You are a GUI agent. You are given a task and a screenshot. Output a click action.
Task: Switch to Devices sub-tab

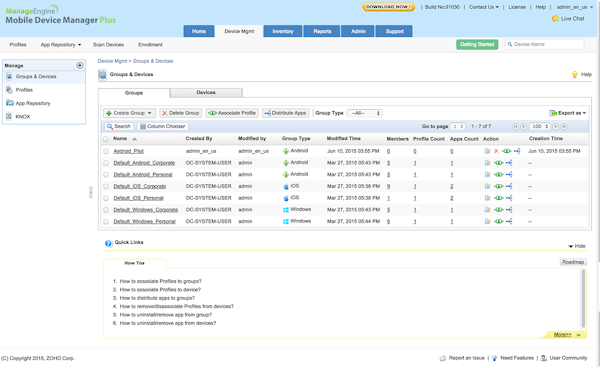tap(206, 93)
